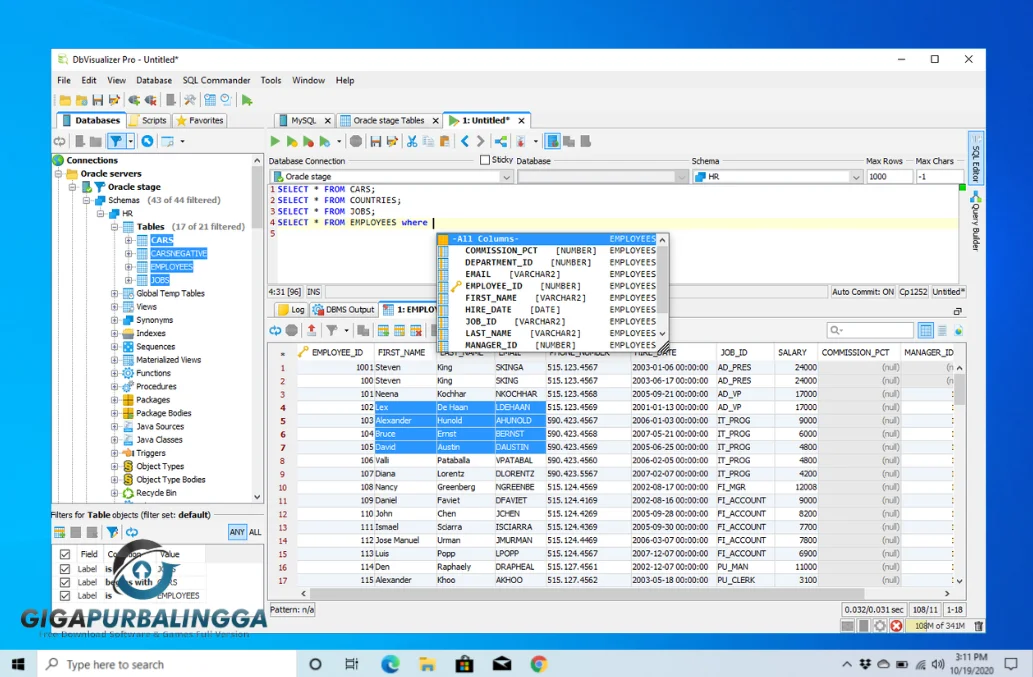Viewport: 1033px width, 677px height.
Task: Go to next statement with grey right arrow
Action: pos(480,141)
